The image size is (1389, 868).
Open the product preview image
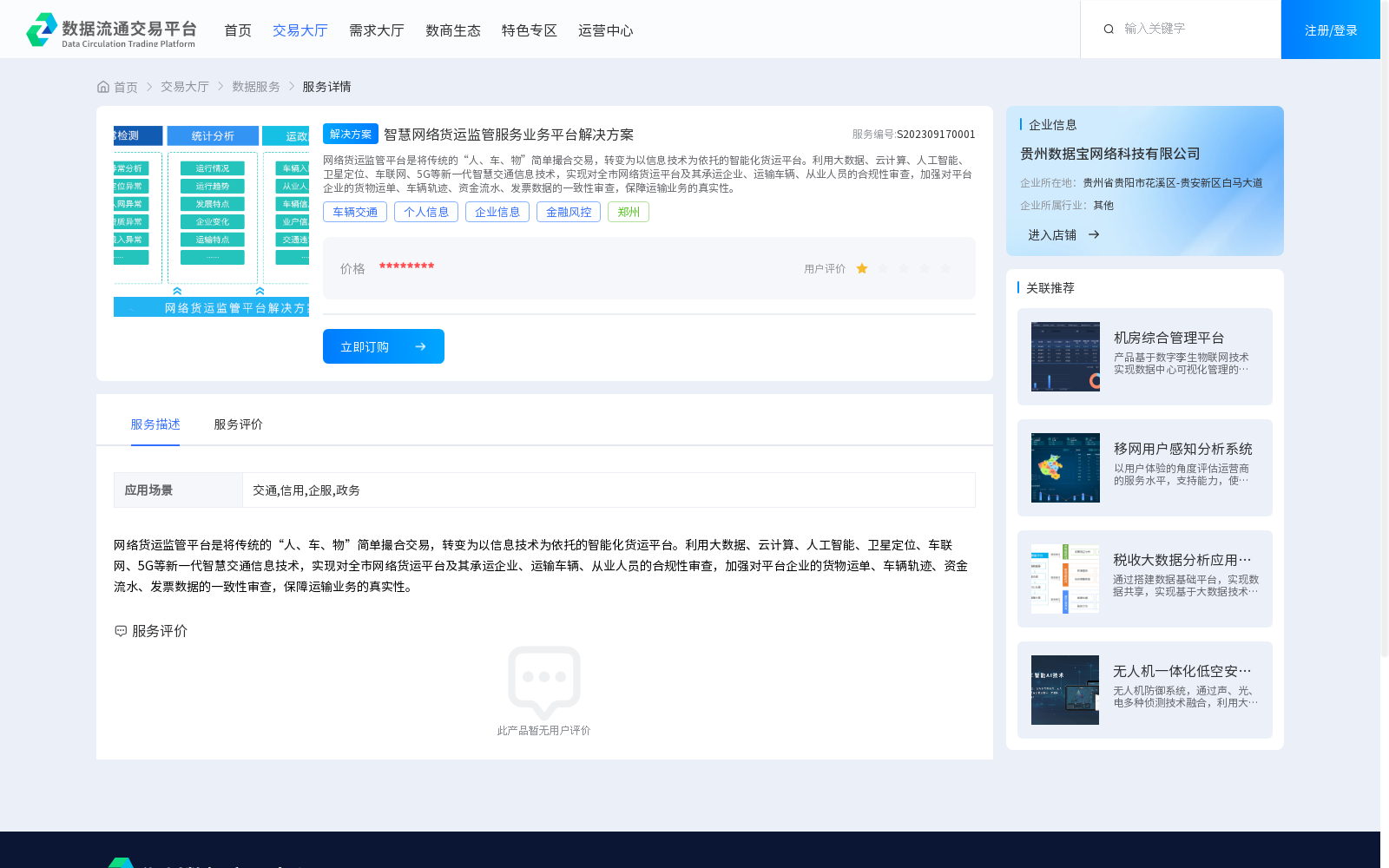211,220
